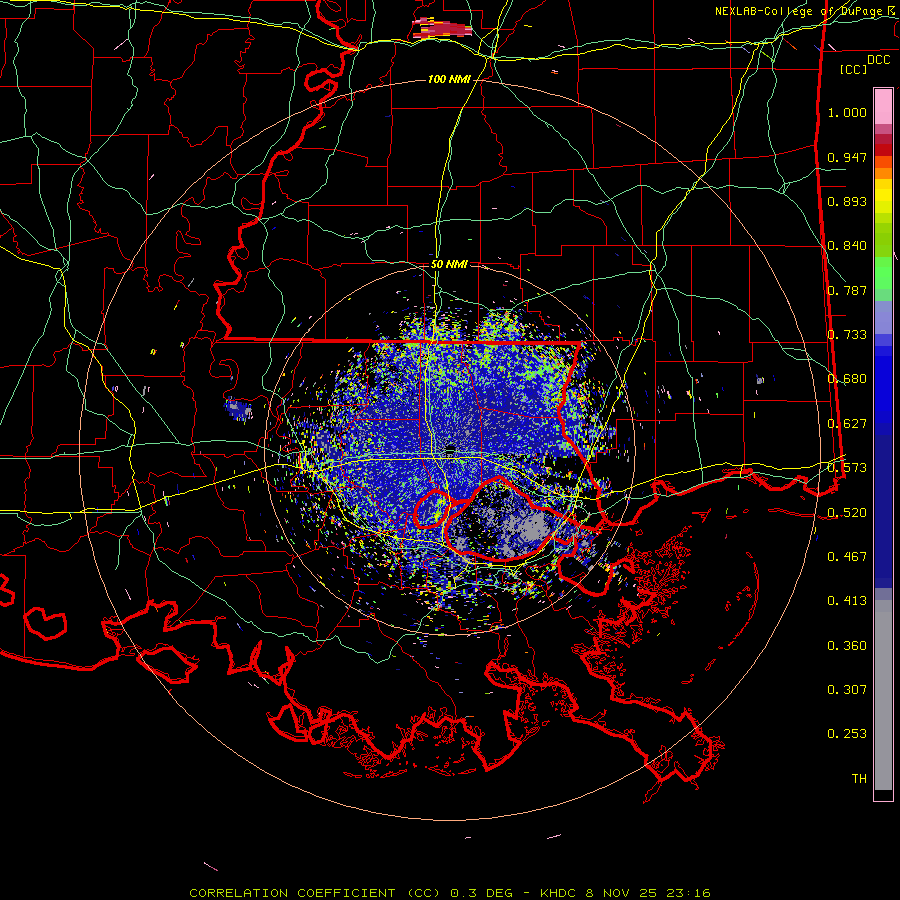Click the small gray echo patch west of the radar
Image resolution: width=900 pixels, height=900 pixels.
click(x=239, y=409)
